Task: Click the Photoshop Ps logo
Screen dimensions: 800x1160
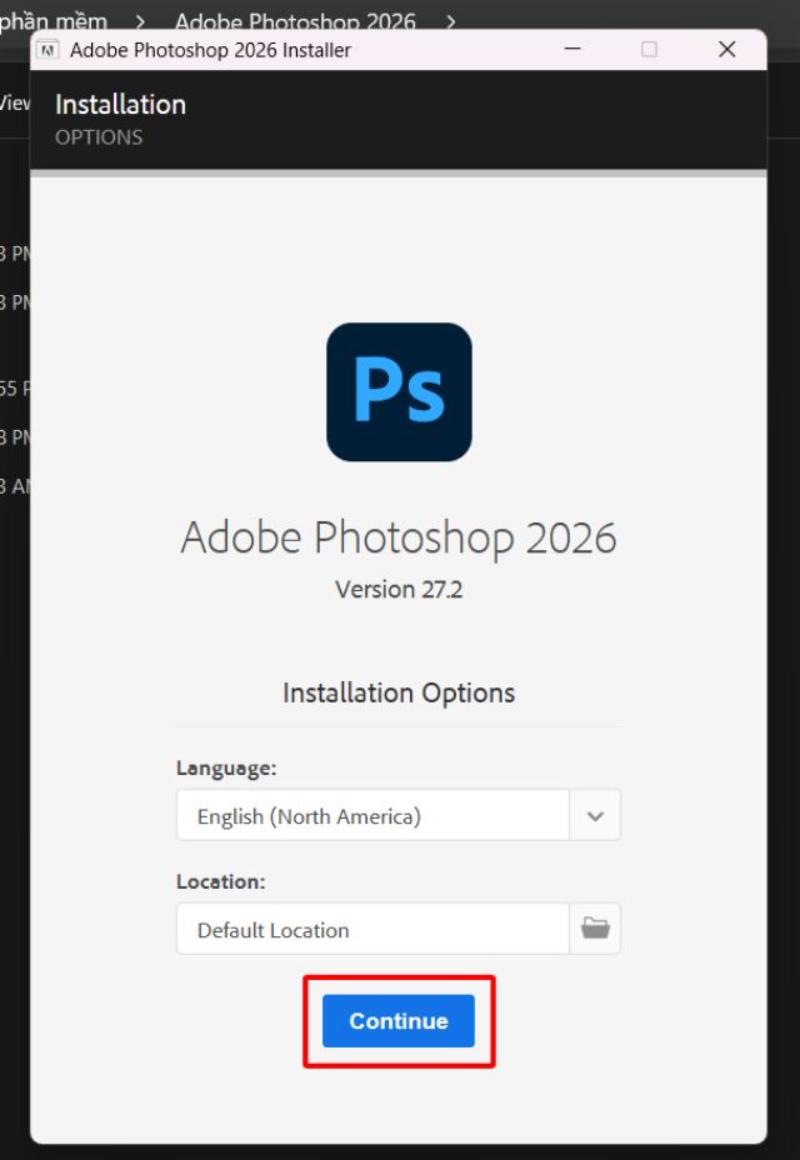Action: coord(399,392)
